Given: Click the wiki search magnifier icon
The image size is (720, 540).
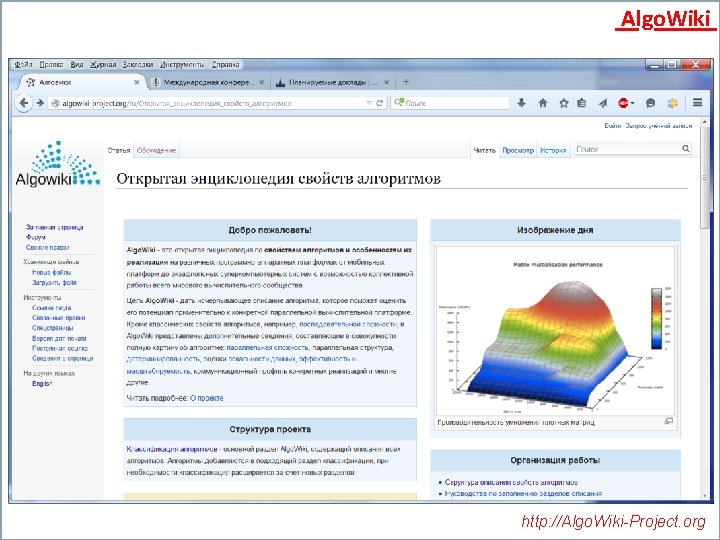Looking at the screenshot, I should click(x=686, y=149).
